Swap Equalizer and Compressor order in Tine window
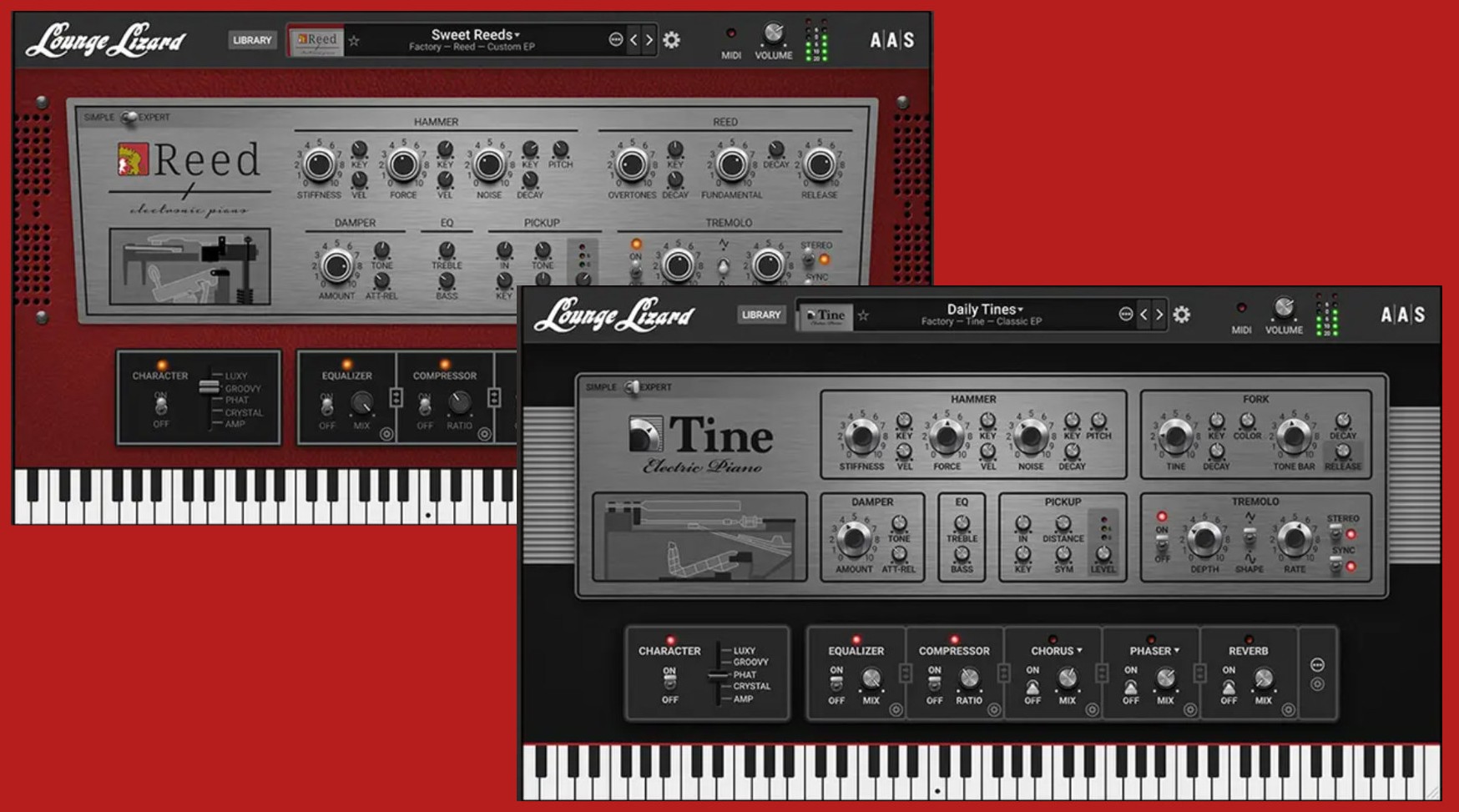The width and height of the screenshot is (1459, 812). point(906,673)
